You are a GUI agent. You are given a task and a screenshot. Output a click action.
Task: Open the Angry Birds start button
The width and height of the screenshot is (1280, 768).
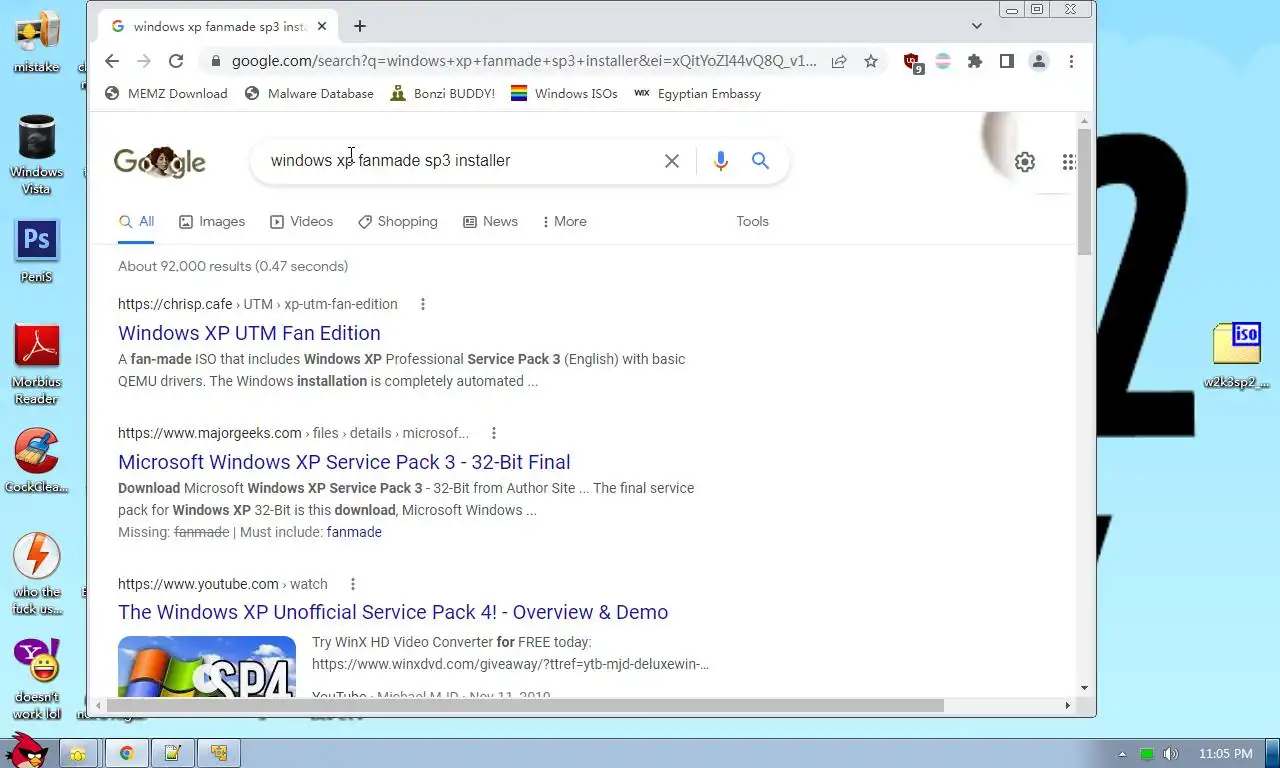26,750
